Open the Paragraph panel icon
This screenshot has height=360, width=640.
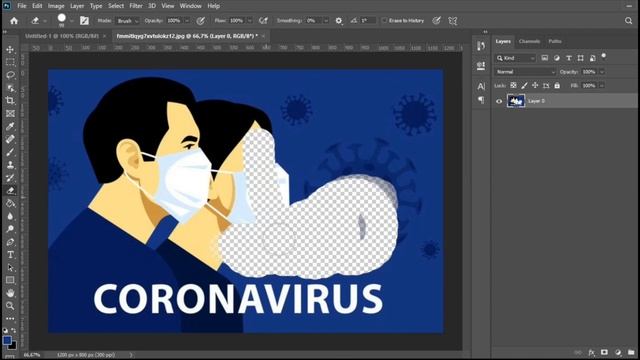click(481, 100)
